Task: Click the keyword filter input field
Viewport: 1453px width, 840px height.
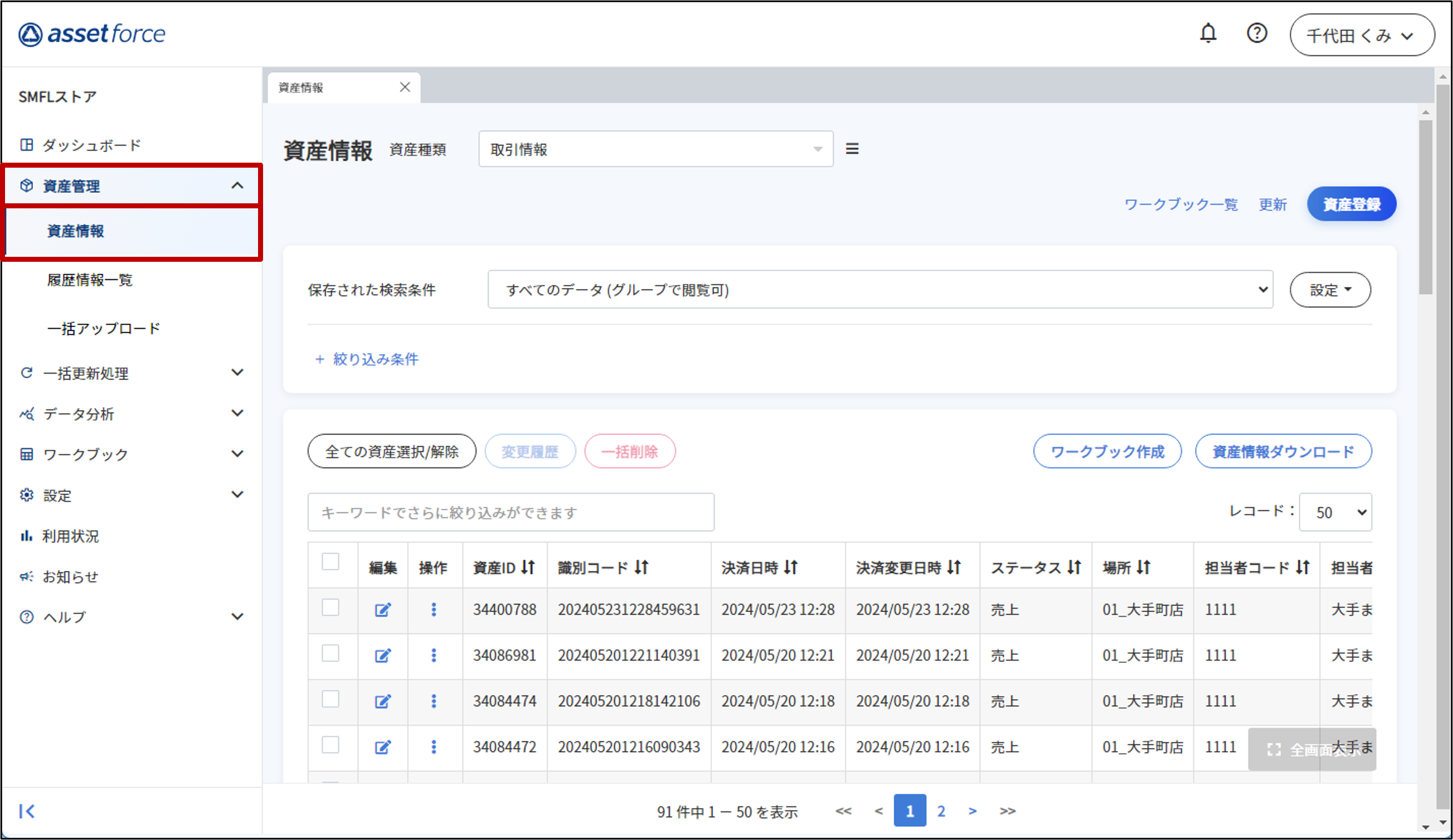Action: coord(511,511)
